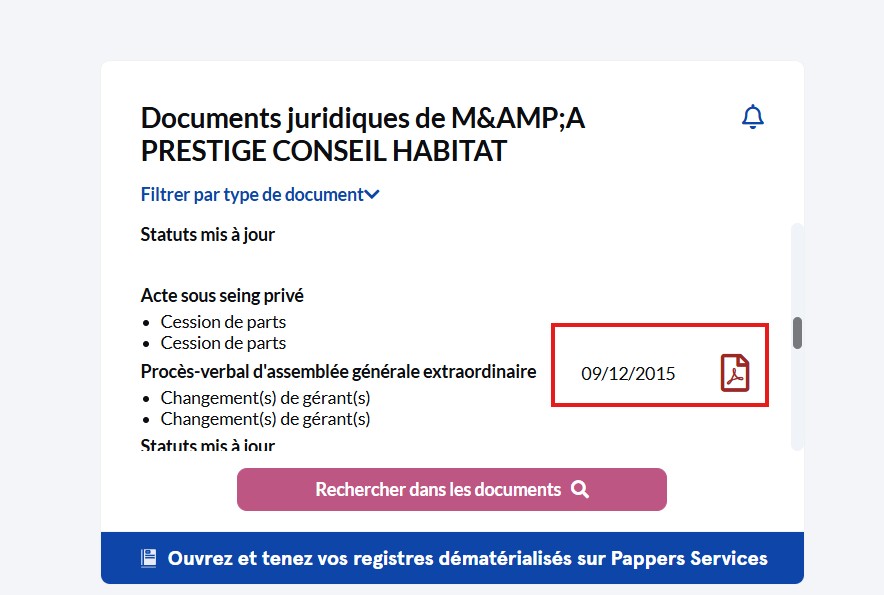Select the first 'Cession de parts' item
This screenshot has height=595, width=884.
(223, 322)
